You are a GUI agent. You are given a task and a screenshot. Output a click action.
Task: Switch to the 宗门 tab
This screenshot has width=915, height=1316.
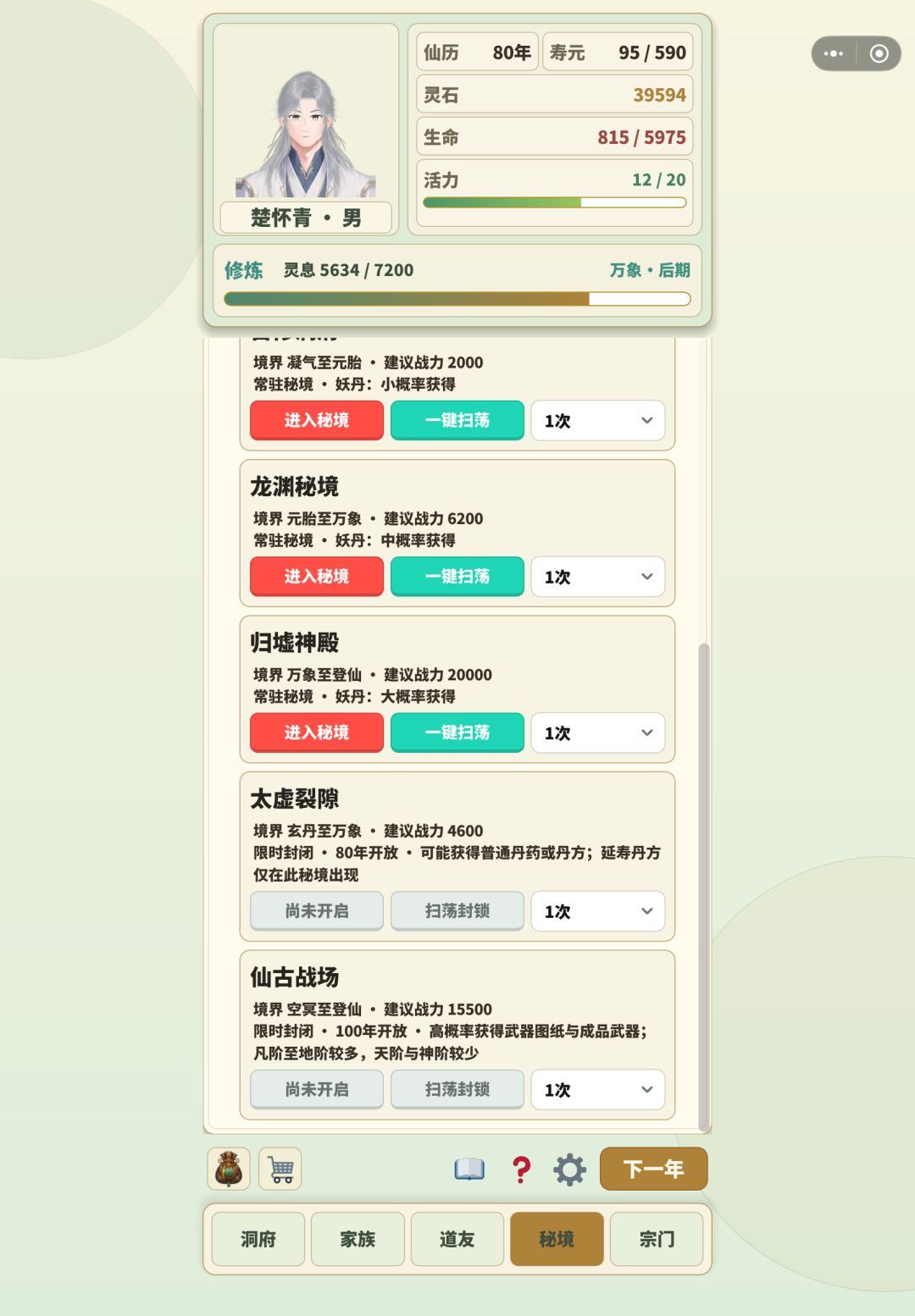(x=657, y=1239)
